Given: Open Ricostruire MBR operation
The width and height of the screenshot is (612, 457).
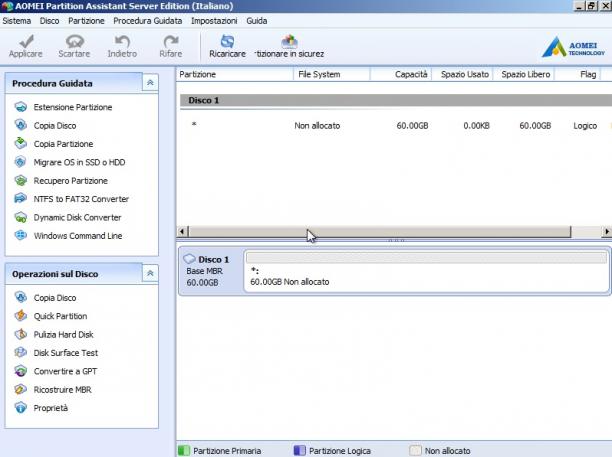Looking at the screenshot, I should tap(62, 389).
